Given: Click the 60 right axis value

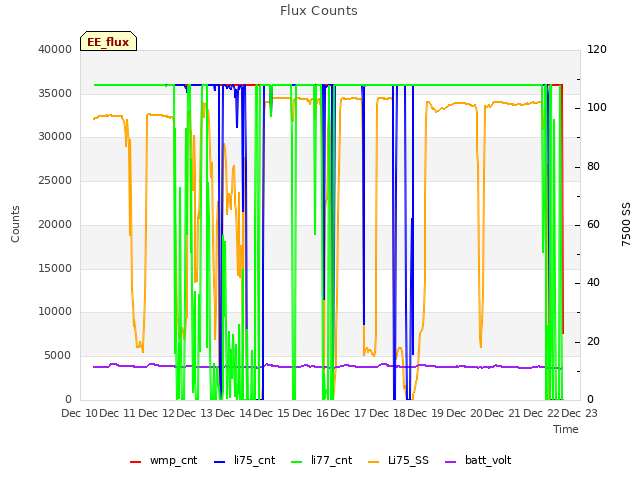Looking at the screenshot, I should pyautogui.click(x=593, y=224).
